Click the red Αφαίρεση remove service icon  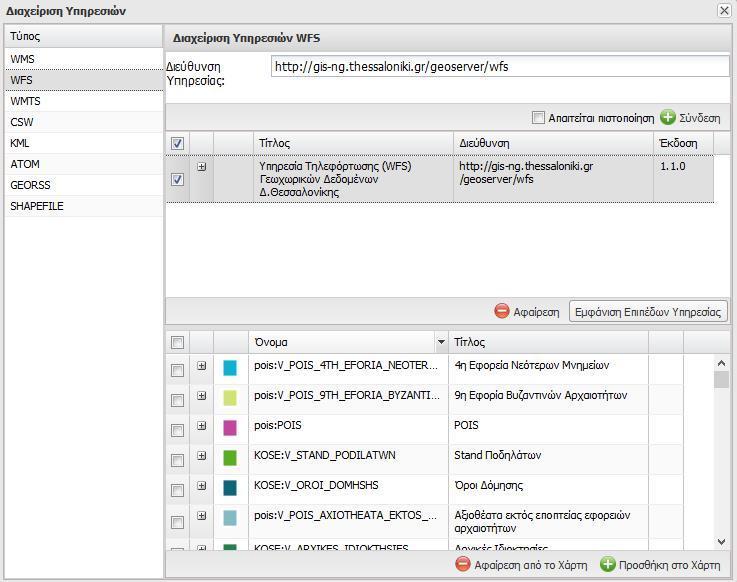click(x=502, y=311)
